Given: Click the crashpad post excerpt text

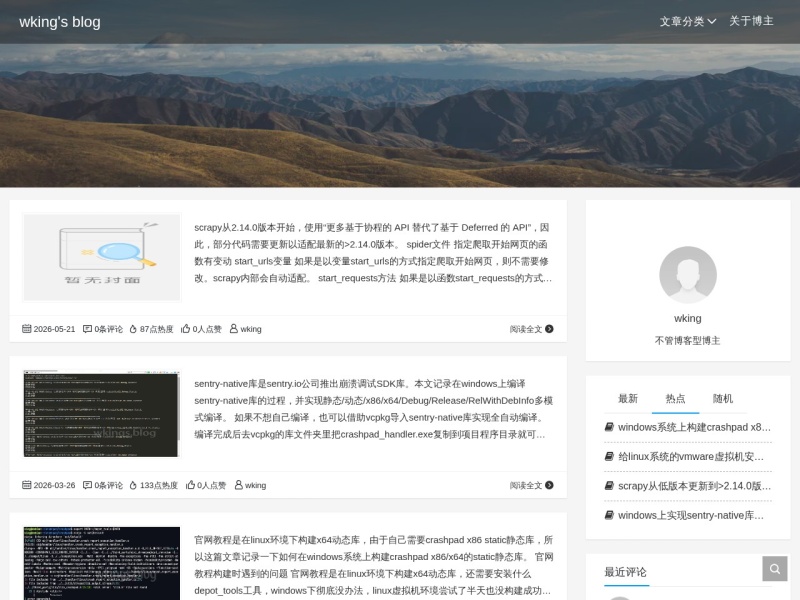Looking at the screenshot, I should pyautogui.click(x=373, y=565).
